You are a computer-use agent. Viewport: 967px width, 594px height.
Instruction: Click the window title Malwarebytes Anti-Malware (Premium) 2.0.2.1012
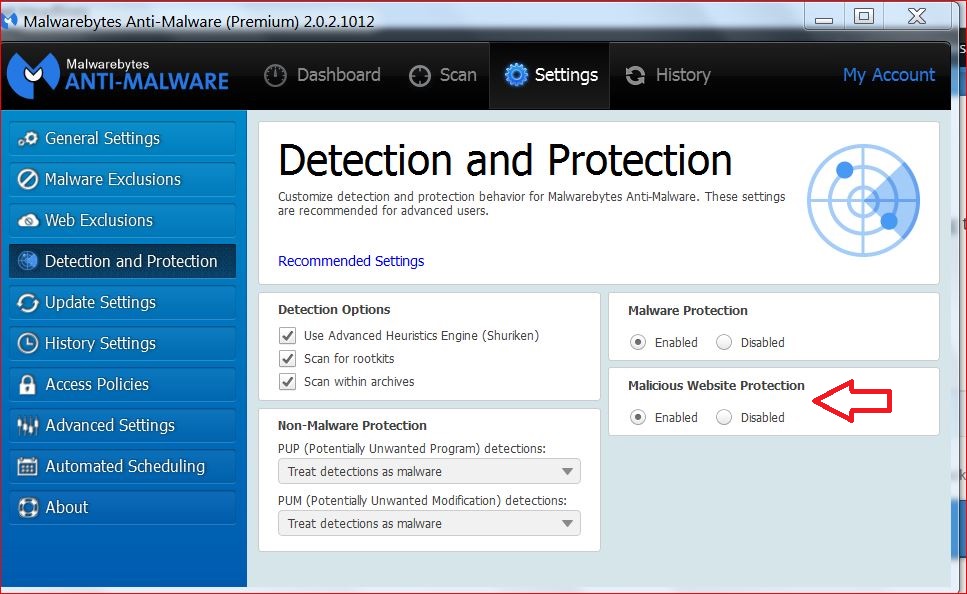[199, 21]
